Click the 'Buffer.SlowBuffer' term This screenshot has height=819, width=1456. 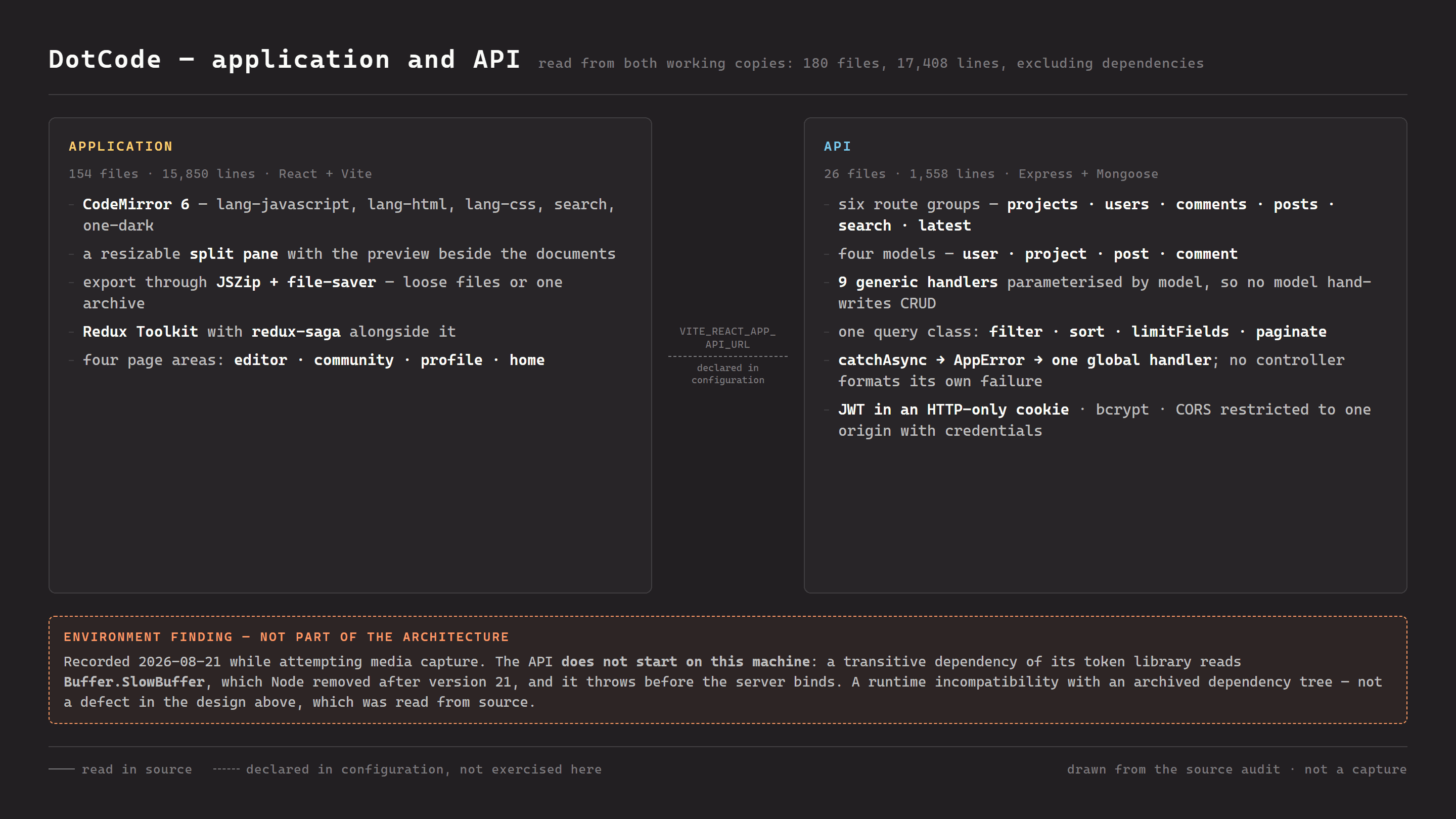pyautogui.click(x=134, y=682)
